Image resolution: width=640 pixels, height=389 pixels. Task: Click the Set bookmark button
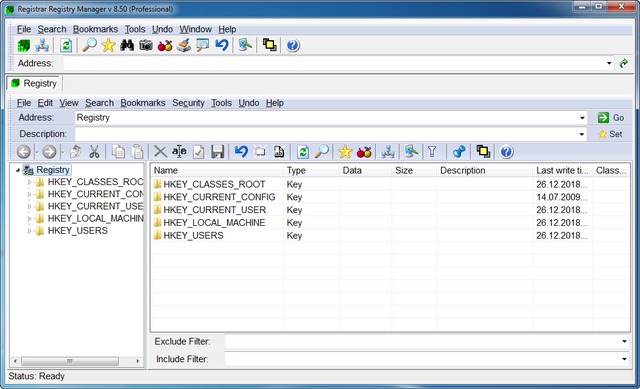[x=610, y=134]
